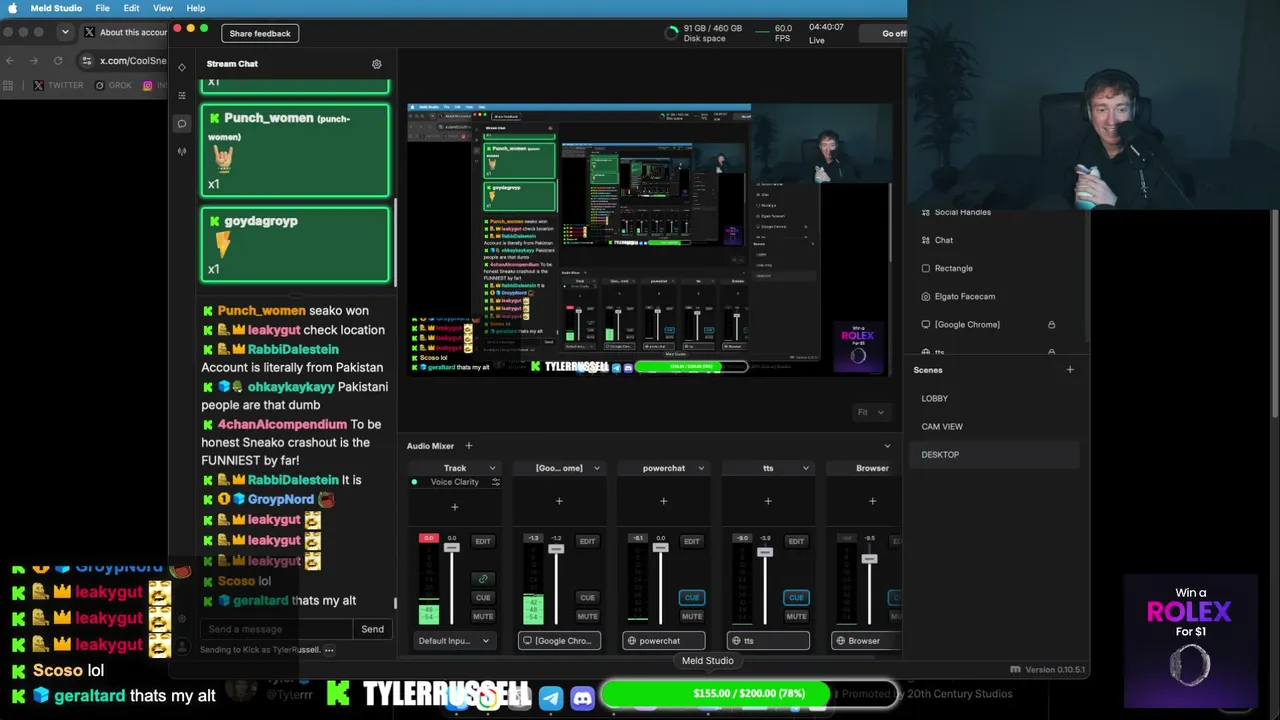Viewport: 1280px width, 720px height.
Task: Toggle the Voice Clarity green status dot
Action: [x=414, y=482]
